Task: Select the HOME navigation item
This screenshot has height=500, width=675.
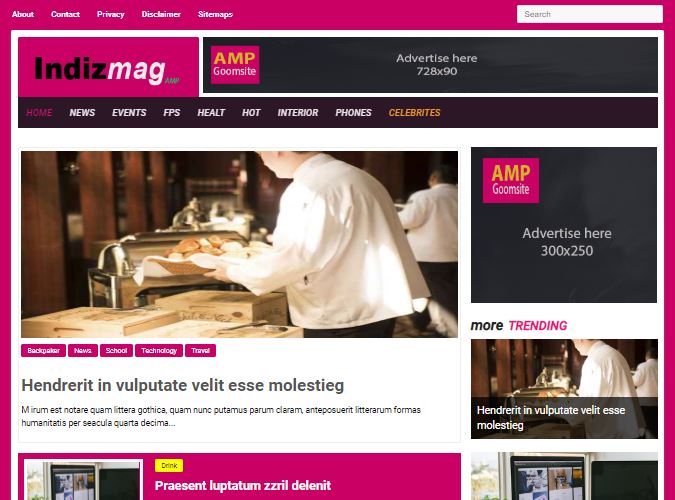Action: 39,112
